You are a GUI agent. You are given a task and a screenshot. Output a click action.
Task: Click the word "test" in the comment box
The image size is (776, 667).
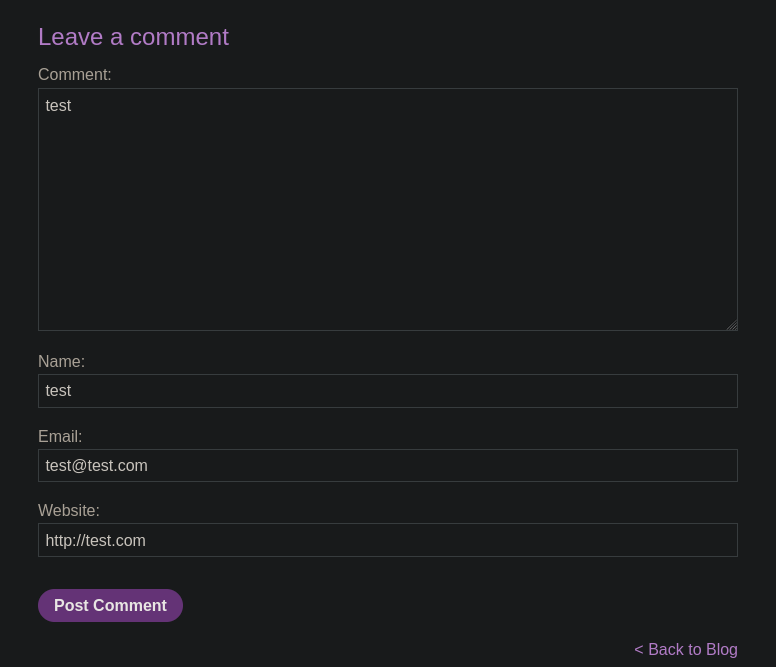(x=58, y=106)
